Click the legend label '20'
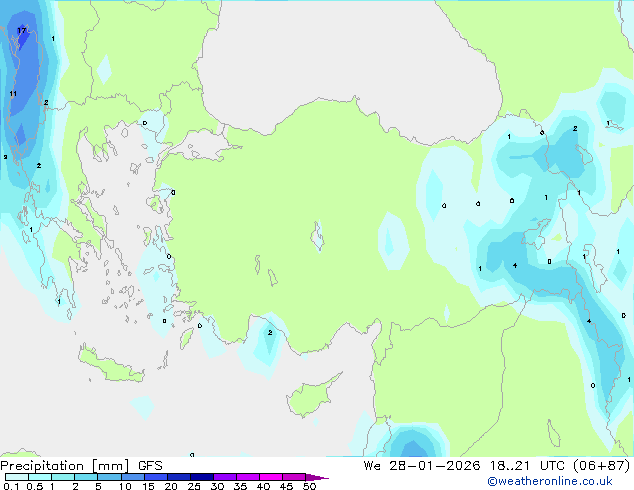The width and height of the screenshot is (634, 490). tap(171, 486)
